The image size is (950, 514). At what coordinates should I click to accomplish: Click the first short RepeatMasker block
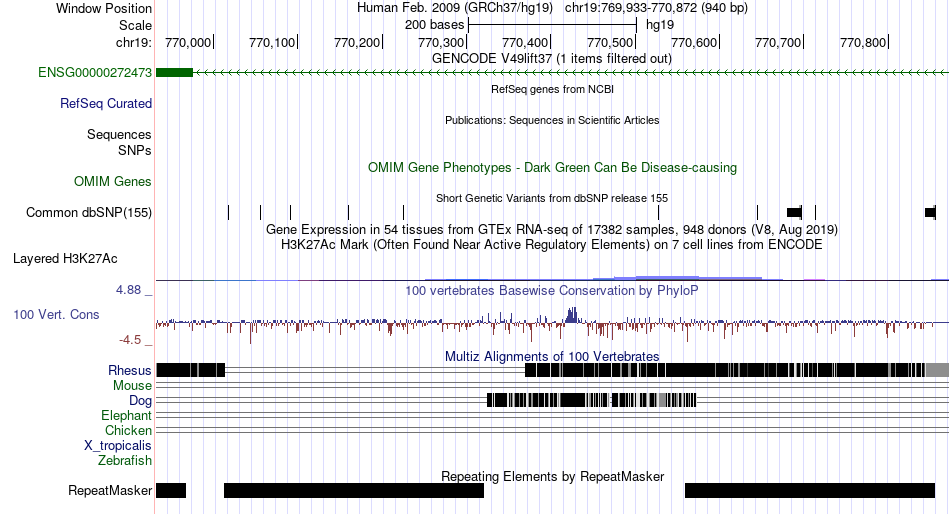(x=171, y=490)
